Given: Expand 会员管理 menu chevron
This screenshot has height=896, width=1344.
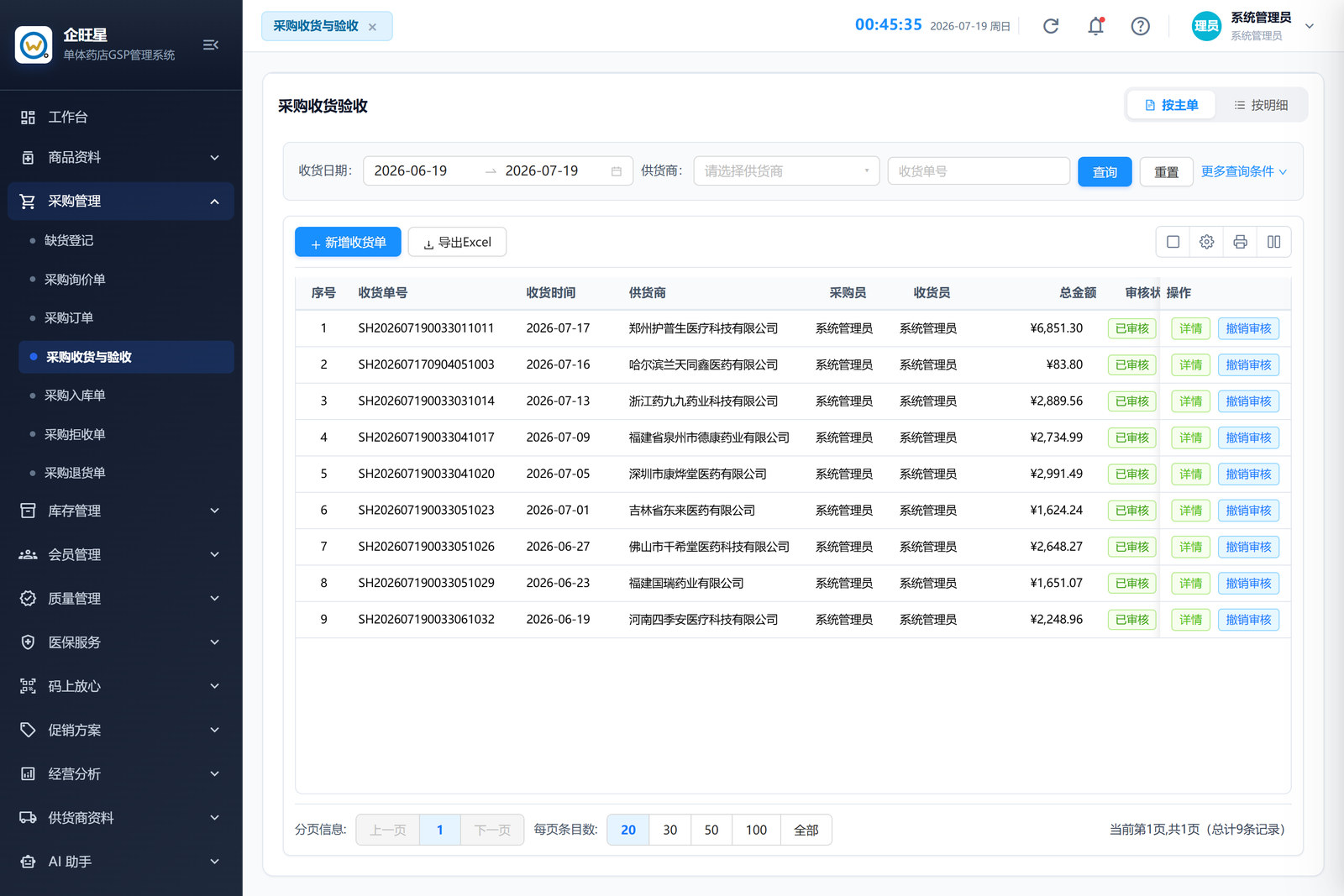Looking at the screenshot, I should [x=214, y=554].
